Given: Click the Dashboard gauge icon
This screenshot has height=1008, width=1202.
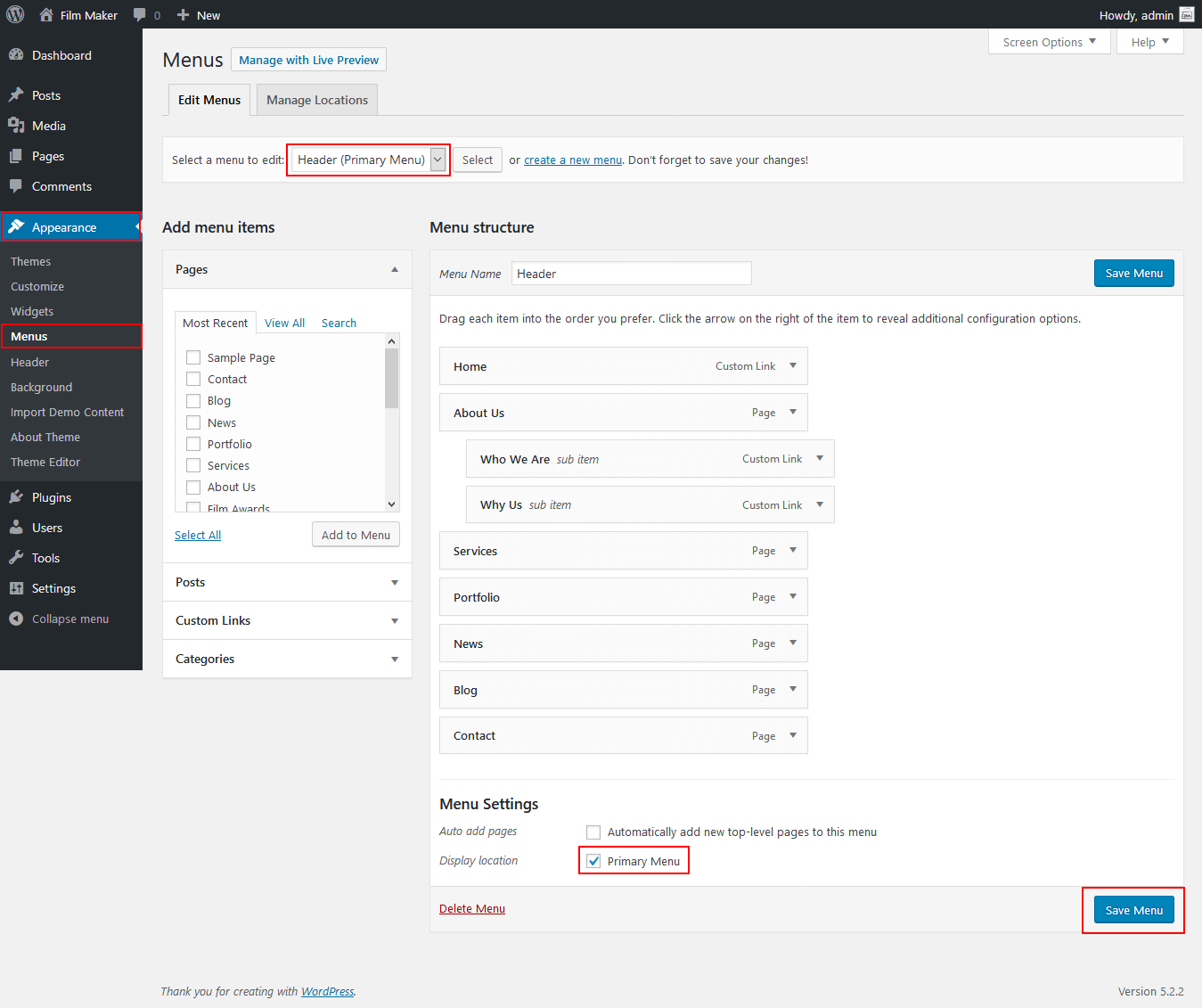Looking at the screenshot, I should click(x=16, y=55).
